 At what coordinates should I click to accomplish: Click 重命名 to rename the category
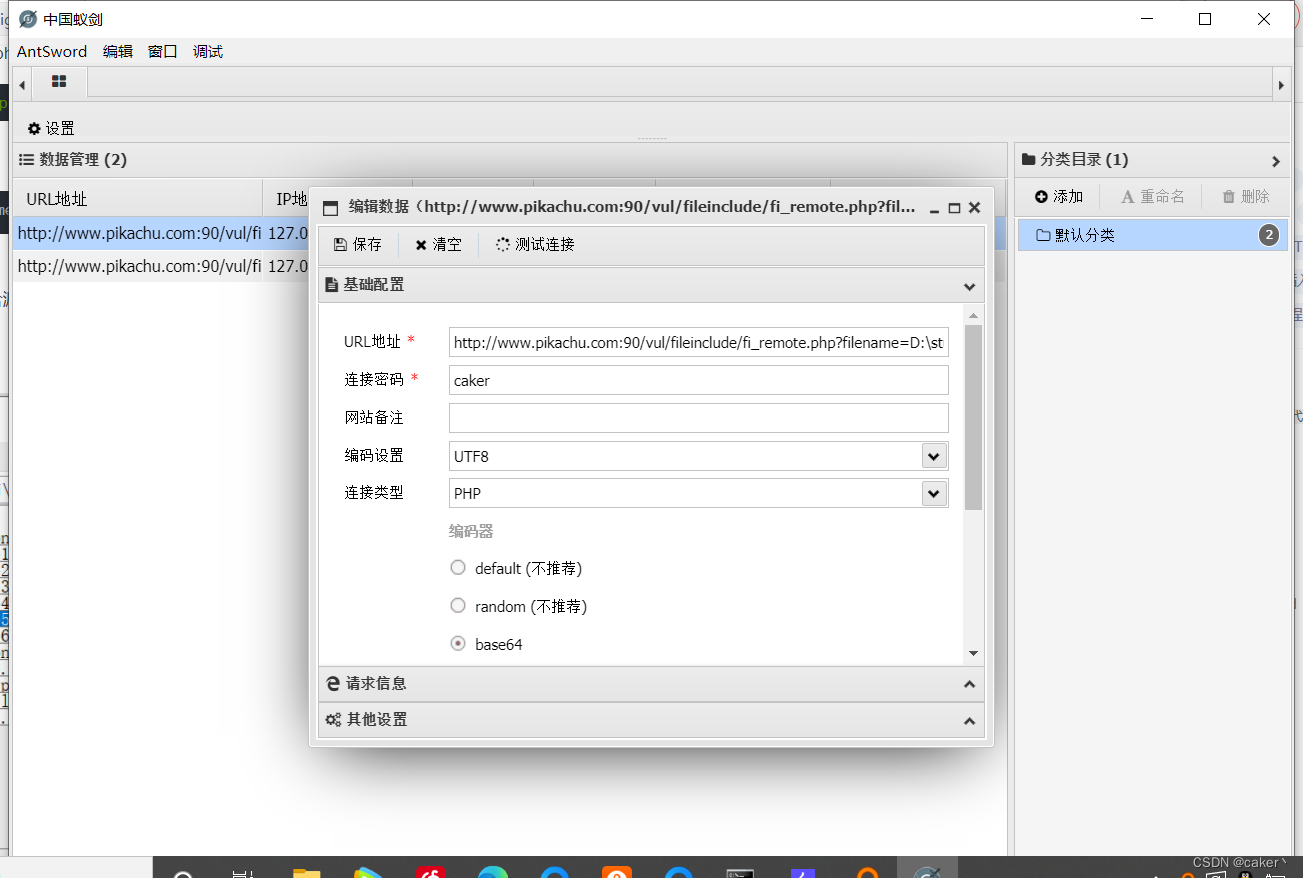click(1153, 196)
